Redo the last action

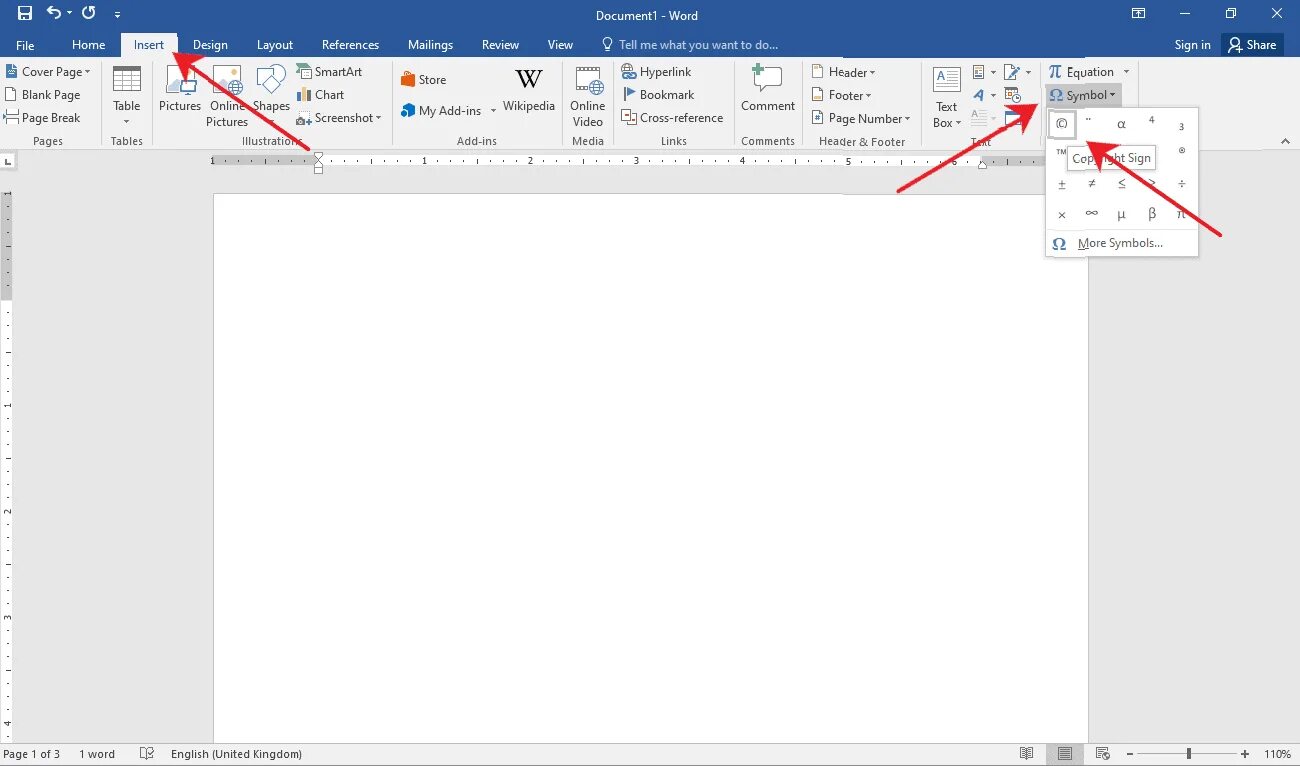(88, 14)
